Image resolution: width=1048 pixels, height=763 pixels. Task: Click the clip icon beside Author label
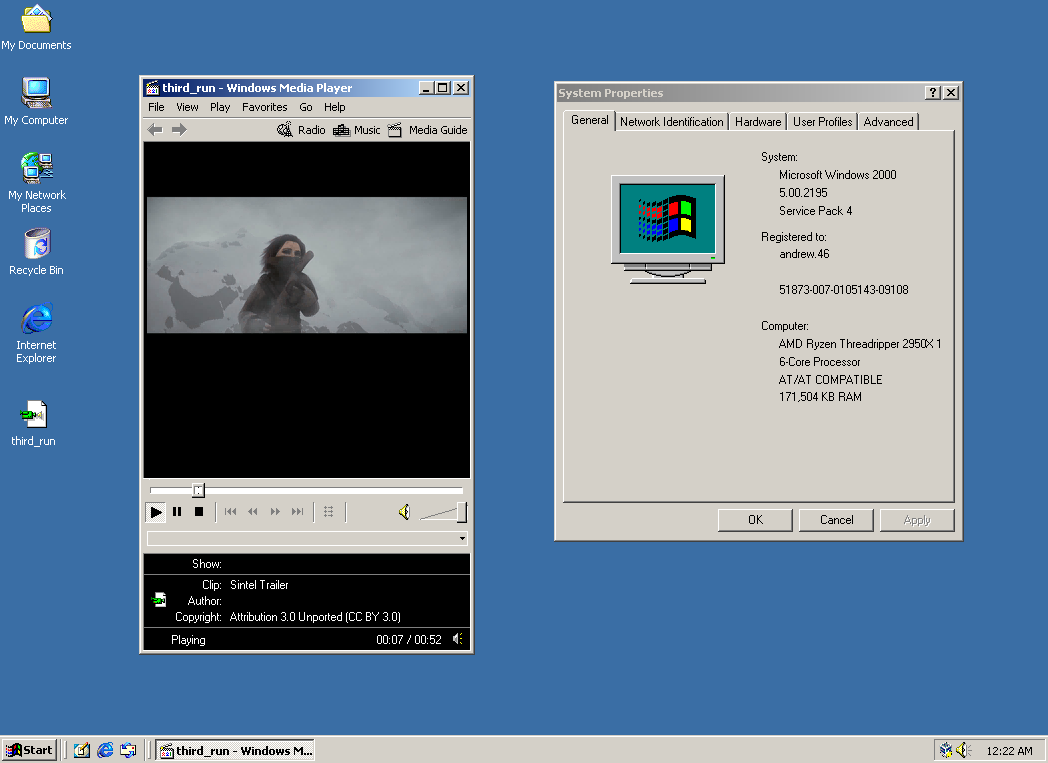point(159,599)
